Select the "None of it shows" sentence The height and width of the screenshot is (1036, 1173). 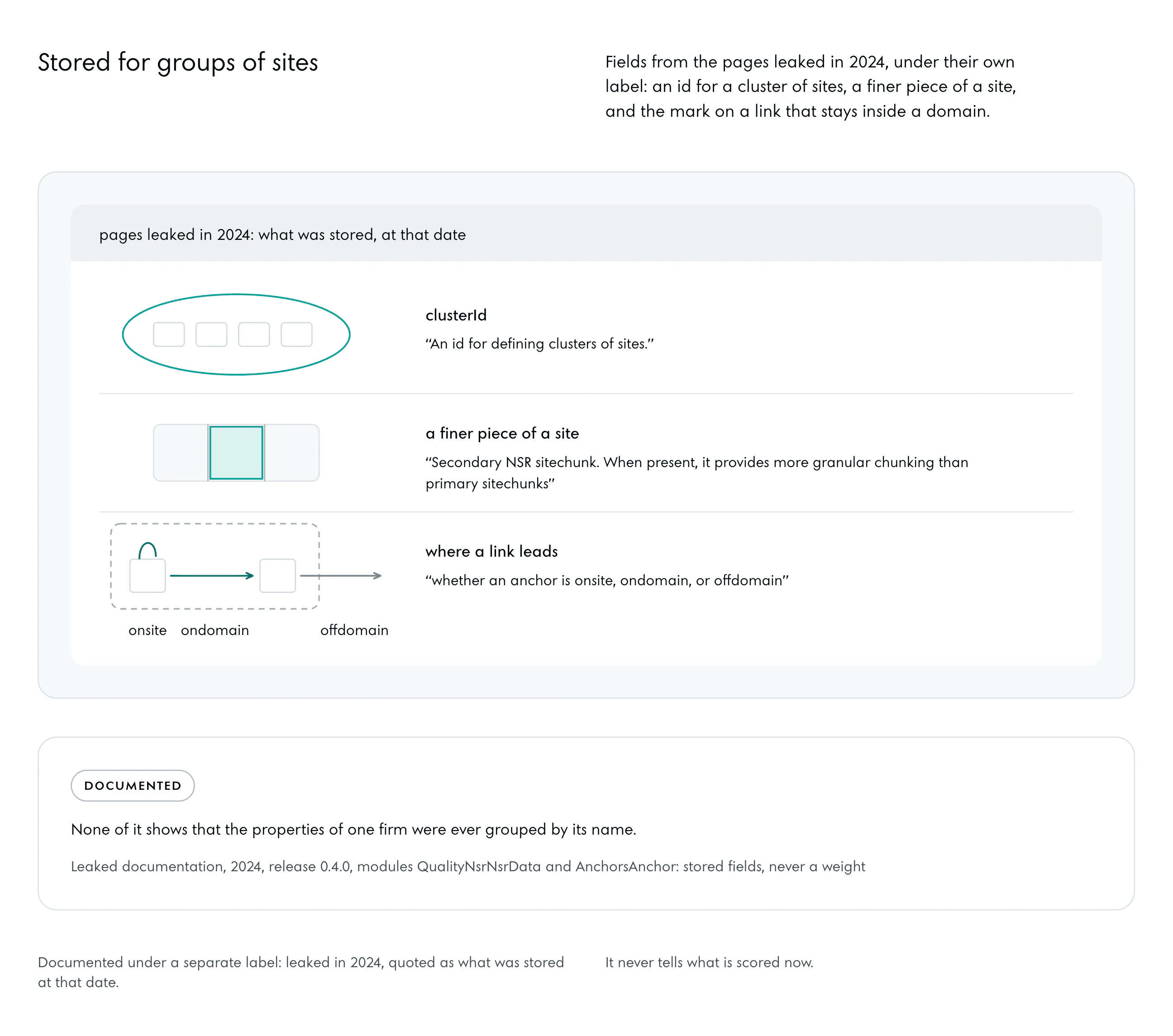(353, 829)
